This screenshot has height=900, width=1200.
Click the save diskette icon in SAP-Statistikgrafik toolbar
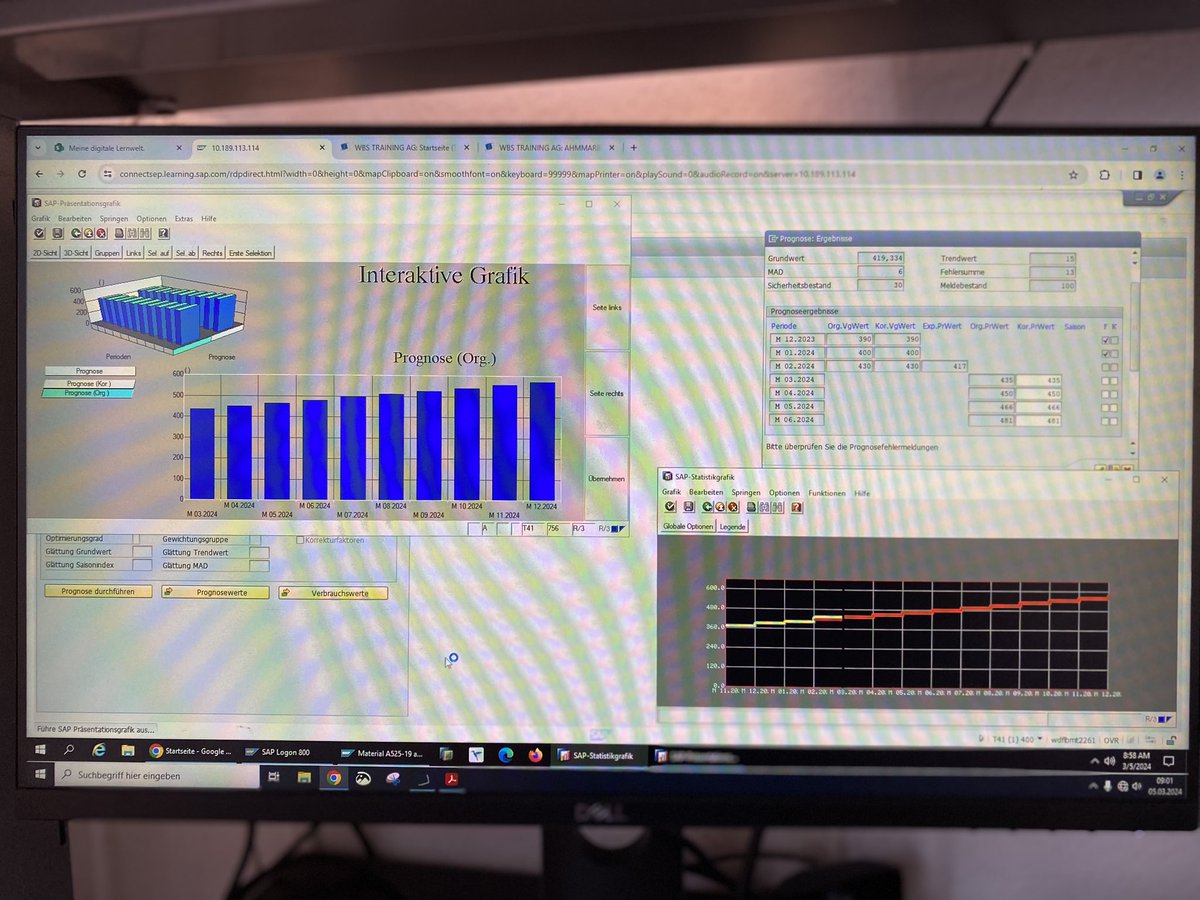[689, 507]
